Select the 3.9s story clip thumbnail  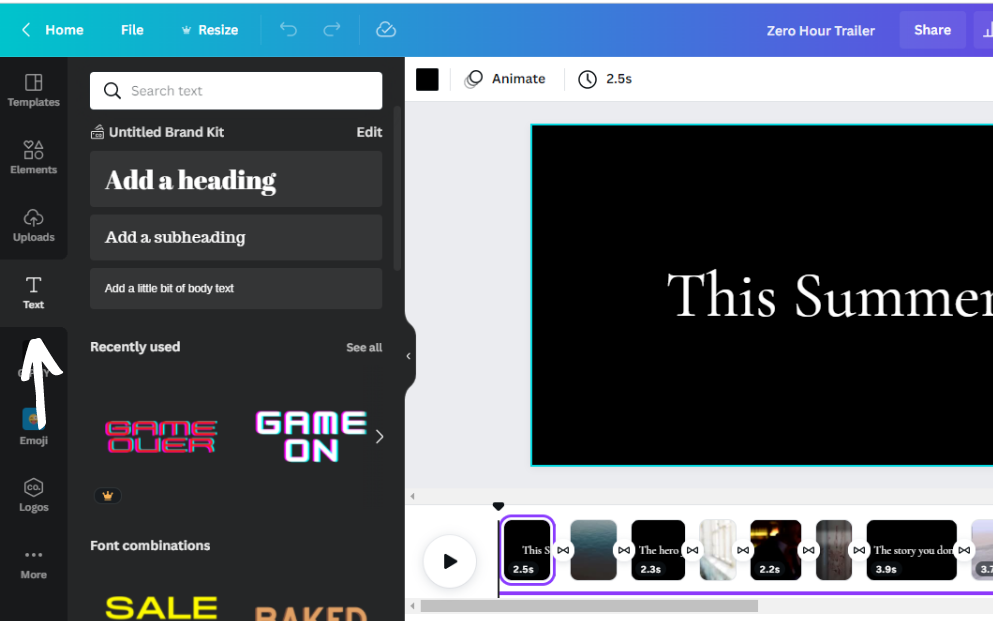[911, 550]
